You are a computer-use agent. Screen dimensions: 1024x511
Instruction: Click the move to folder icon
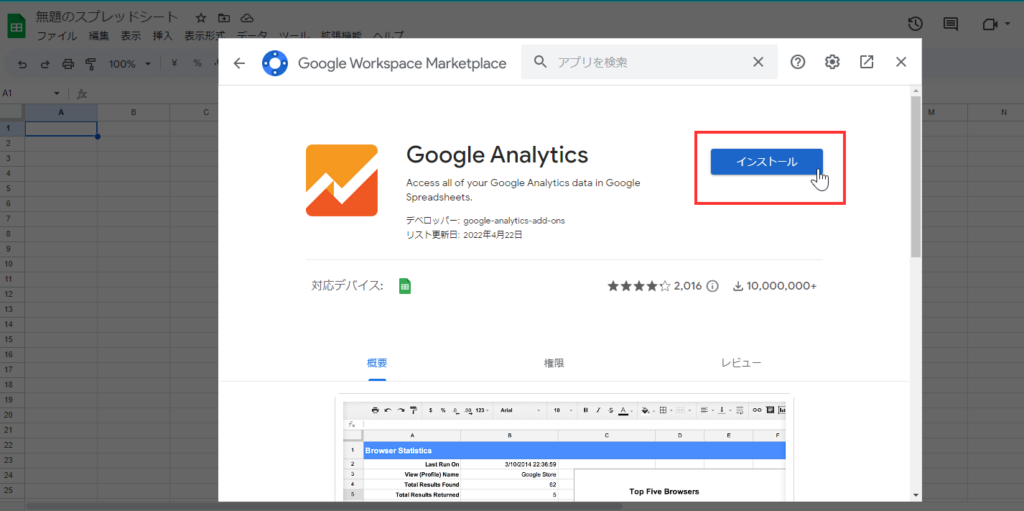(x=224, y=17)
